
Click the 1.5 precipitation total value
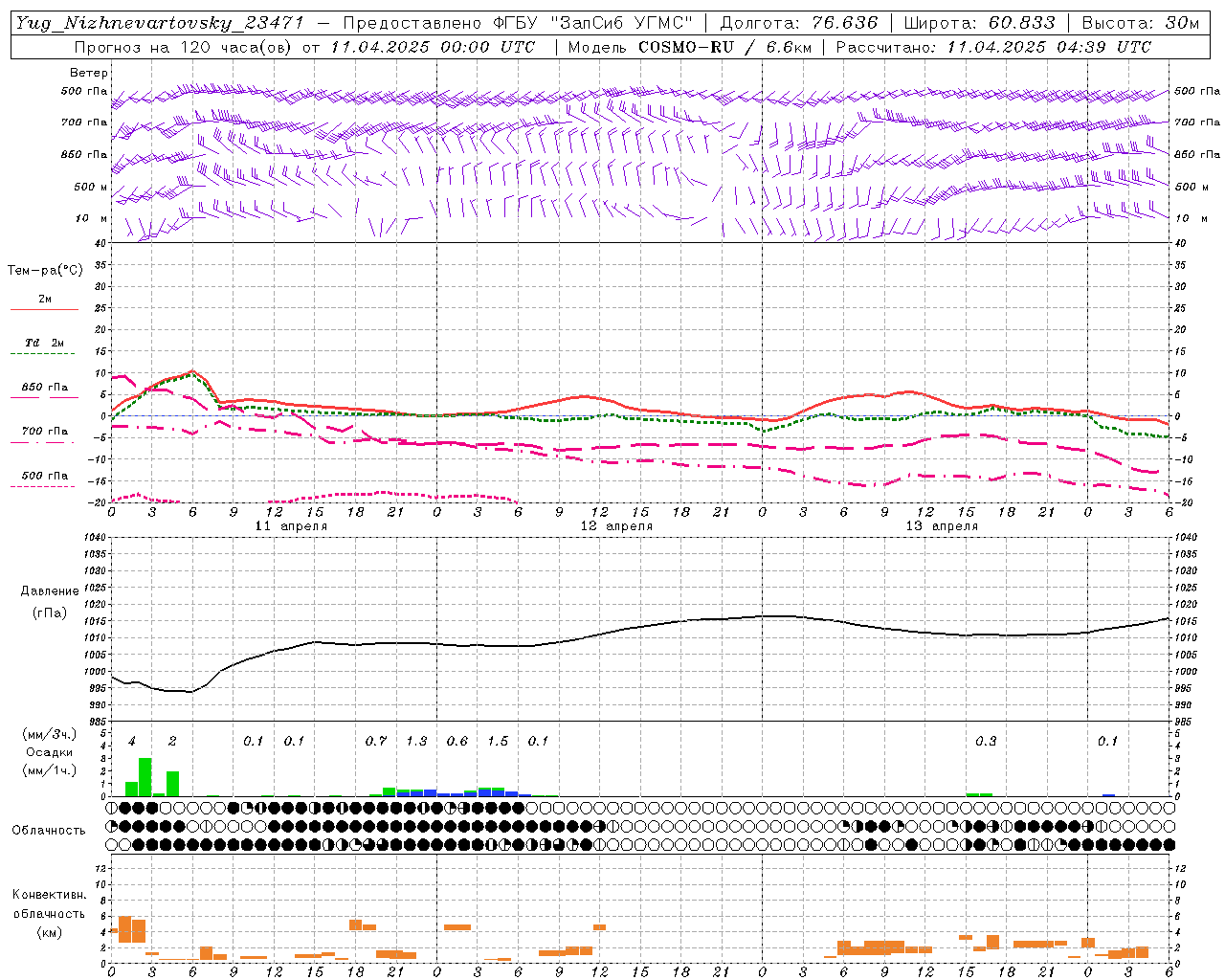point(498,741)
